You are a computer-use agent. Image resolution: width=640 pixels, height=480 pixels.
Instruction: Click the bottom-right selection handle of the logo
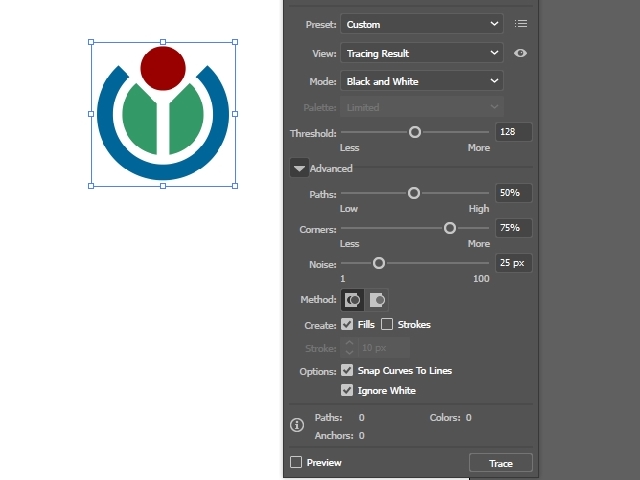(x=235, y=186)
